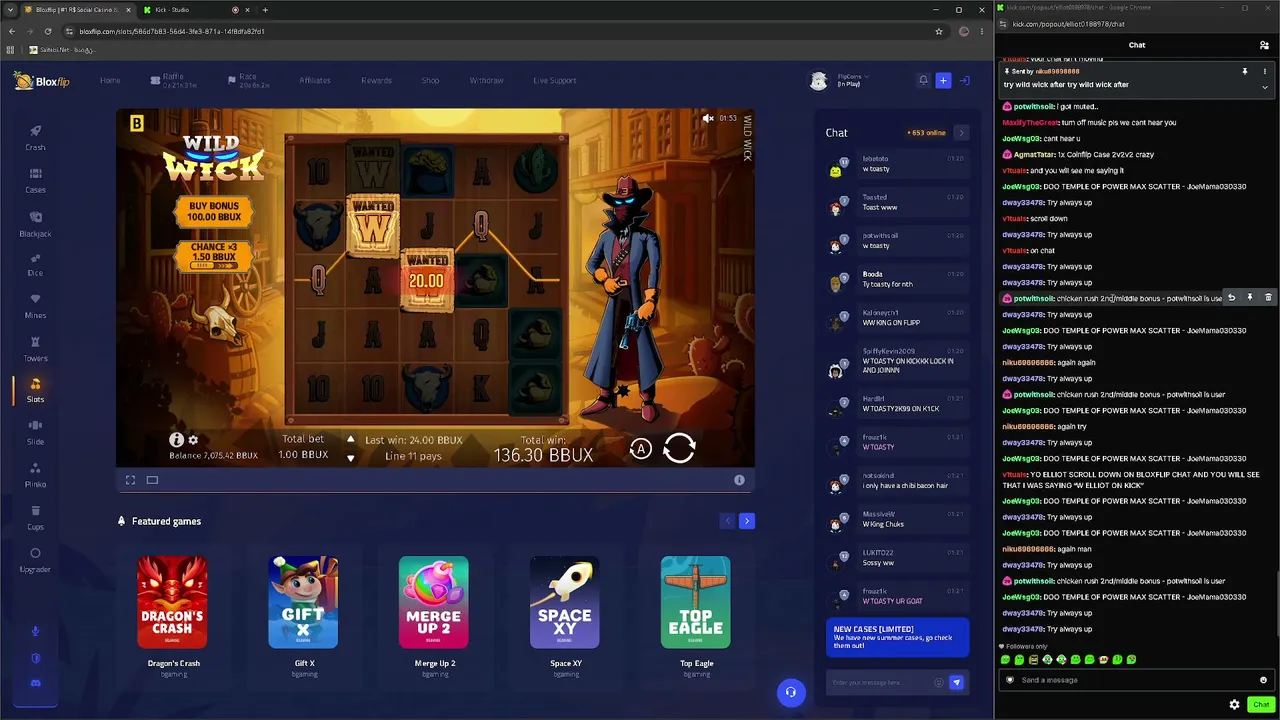Click the Kick 'Send a message' field

(1137, 680)
